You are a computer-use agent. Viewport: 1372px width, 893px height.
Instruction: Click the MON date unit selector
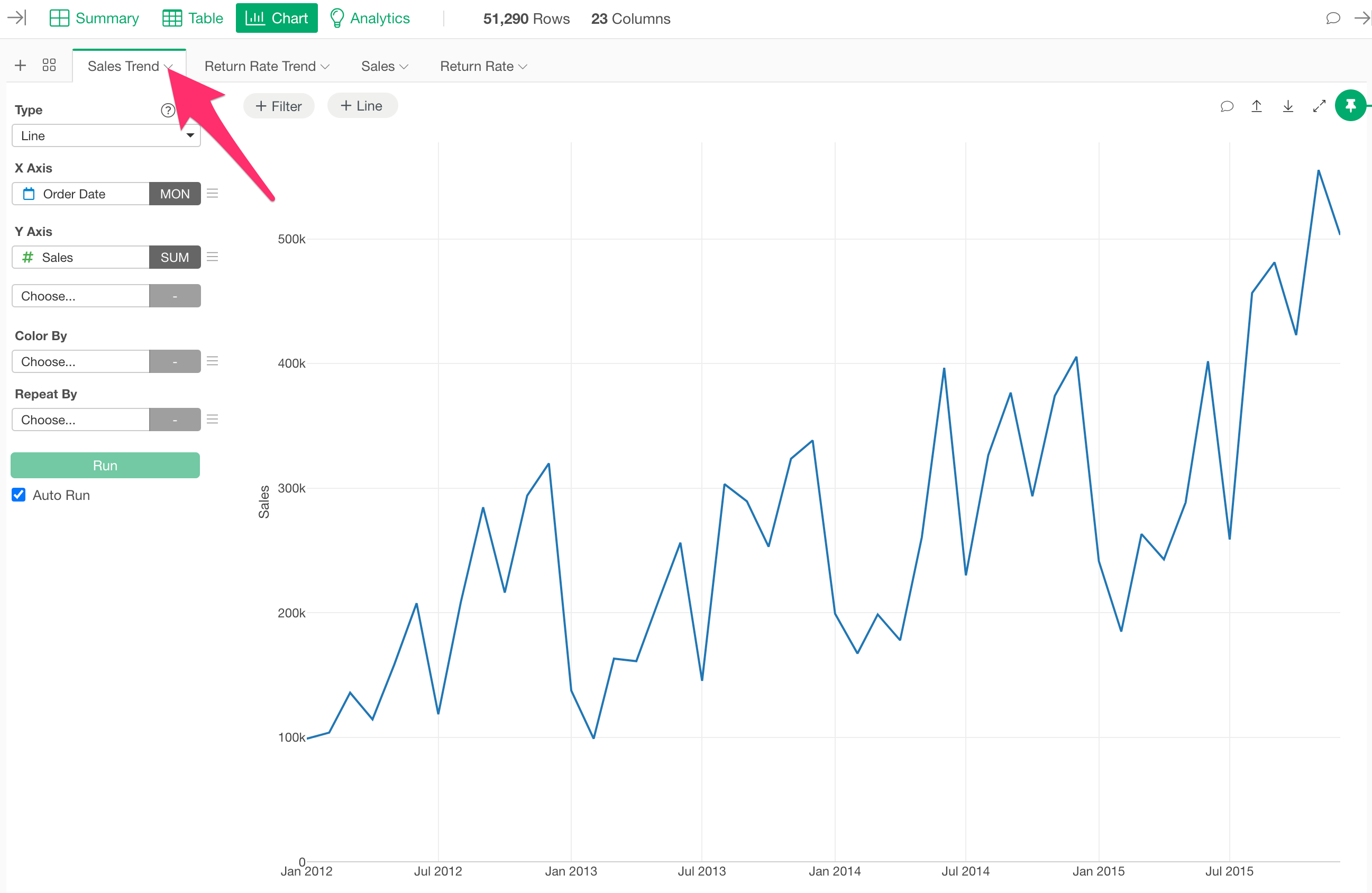[175, 194]
